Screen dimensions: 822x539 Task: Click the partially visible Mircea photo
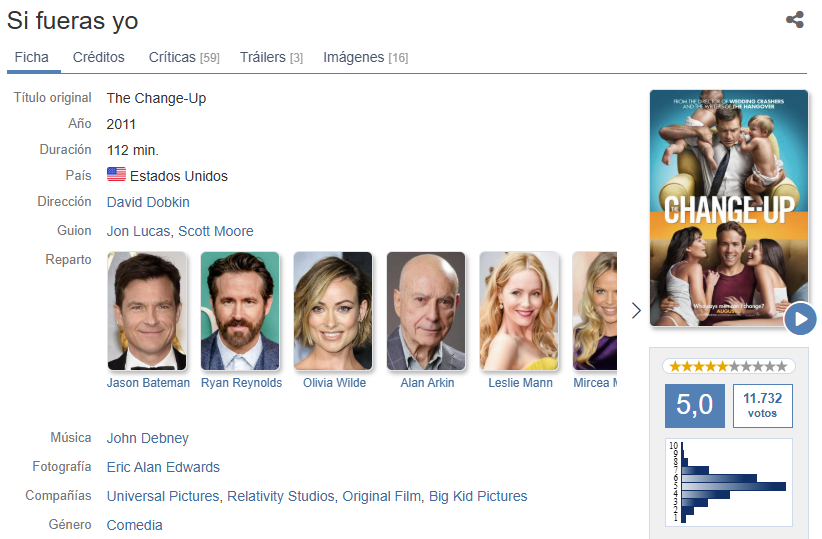pyautogui.click(x=594, y=311)
